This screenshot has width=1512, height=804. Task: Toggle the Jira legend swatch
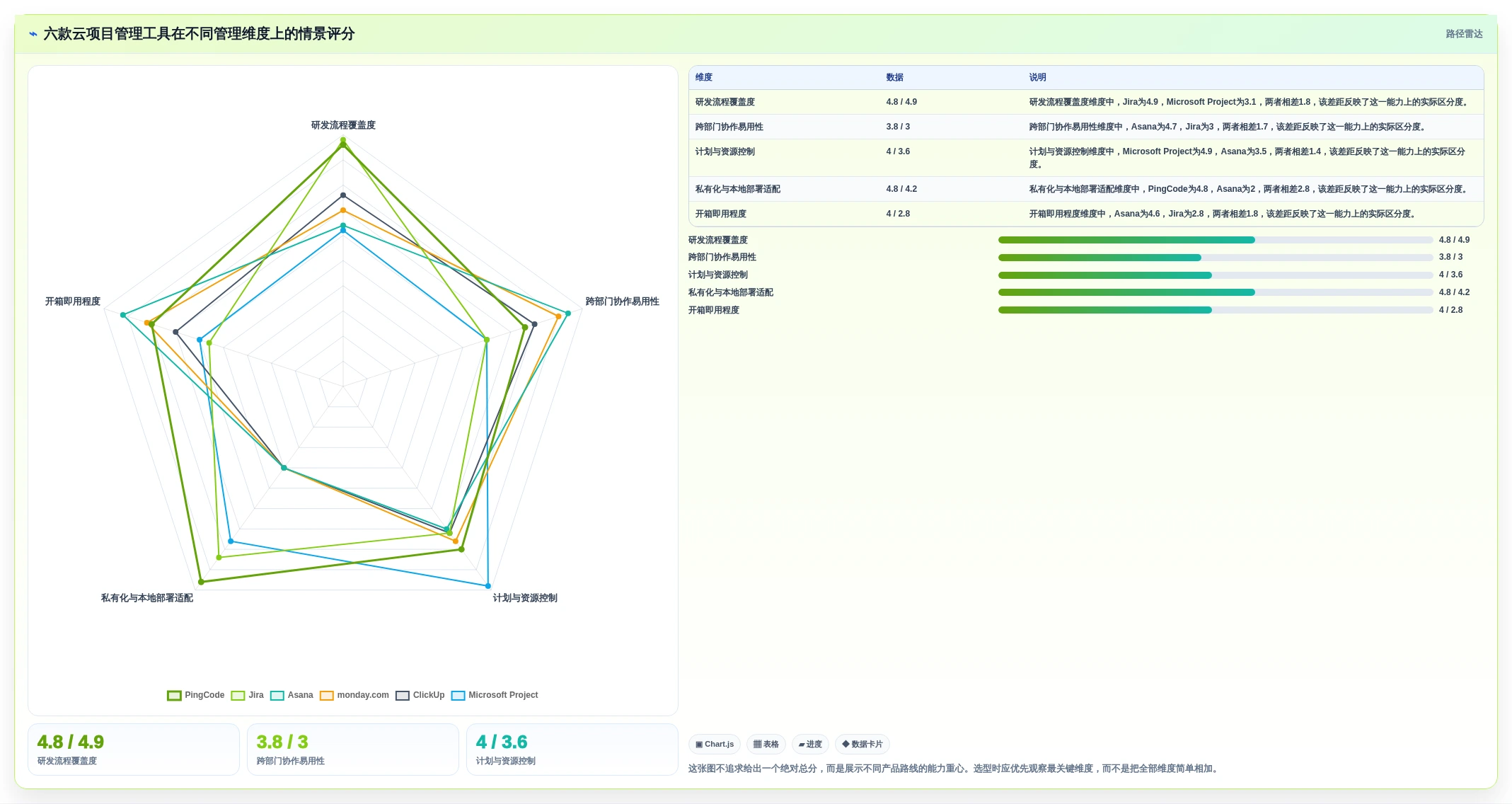(238, 696)
